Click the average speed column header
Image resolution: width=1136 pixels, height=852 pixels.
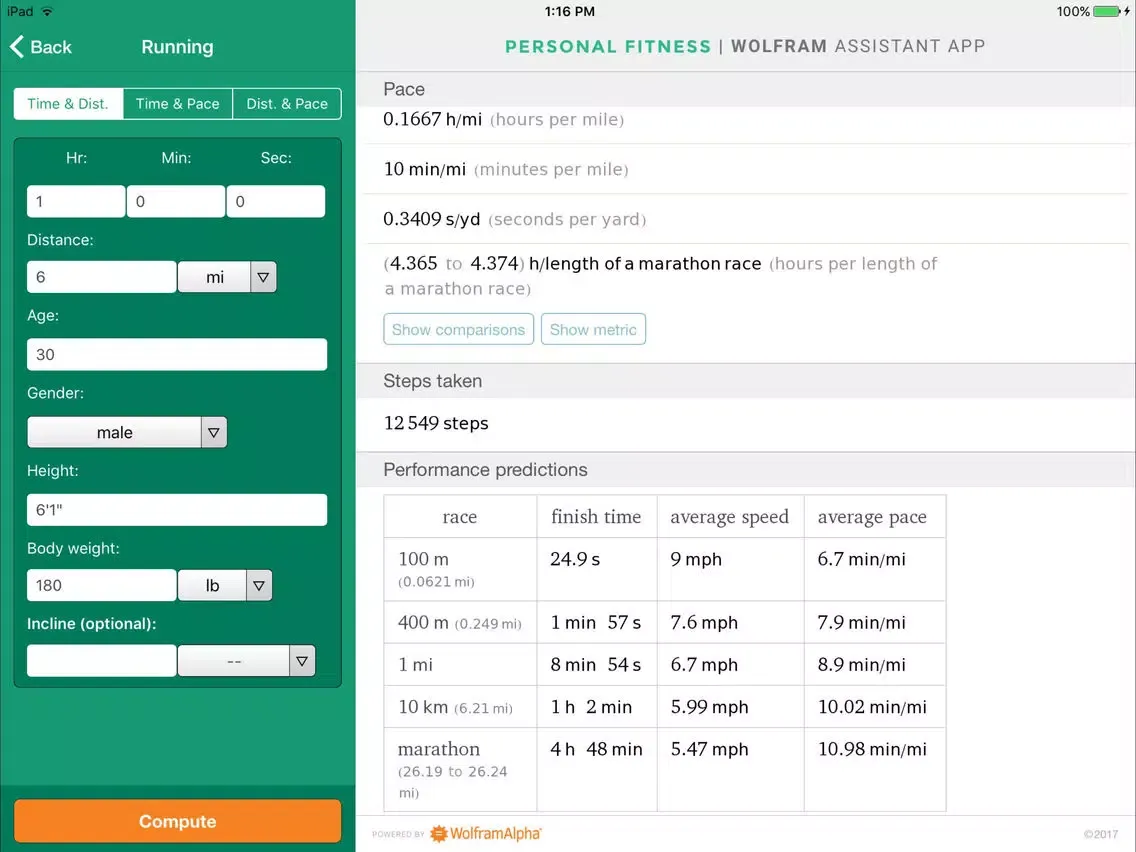point(730,517)
